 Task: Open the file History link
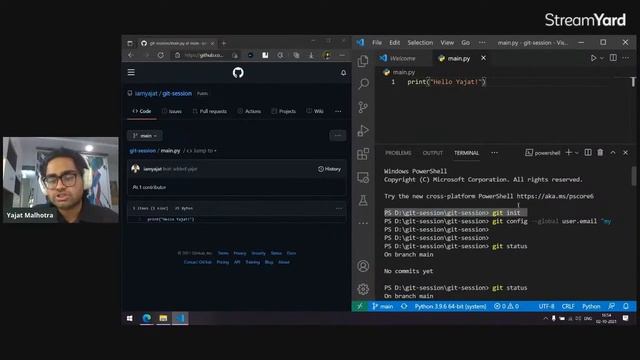pos(329,169)
